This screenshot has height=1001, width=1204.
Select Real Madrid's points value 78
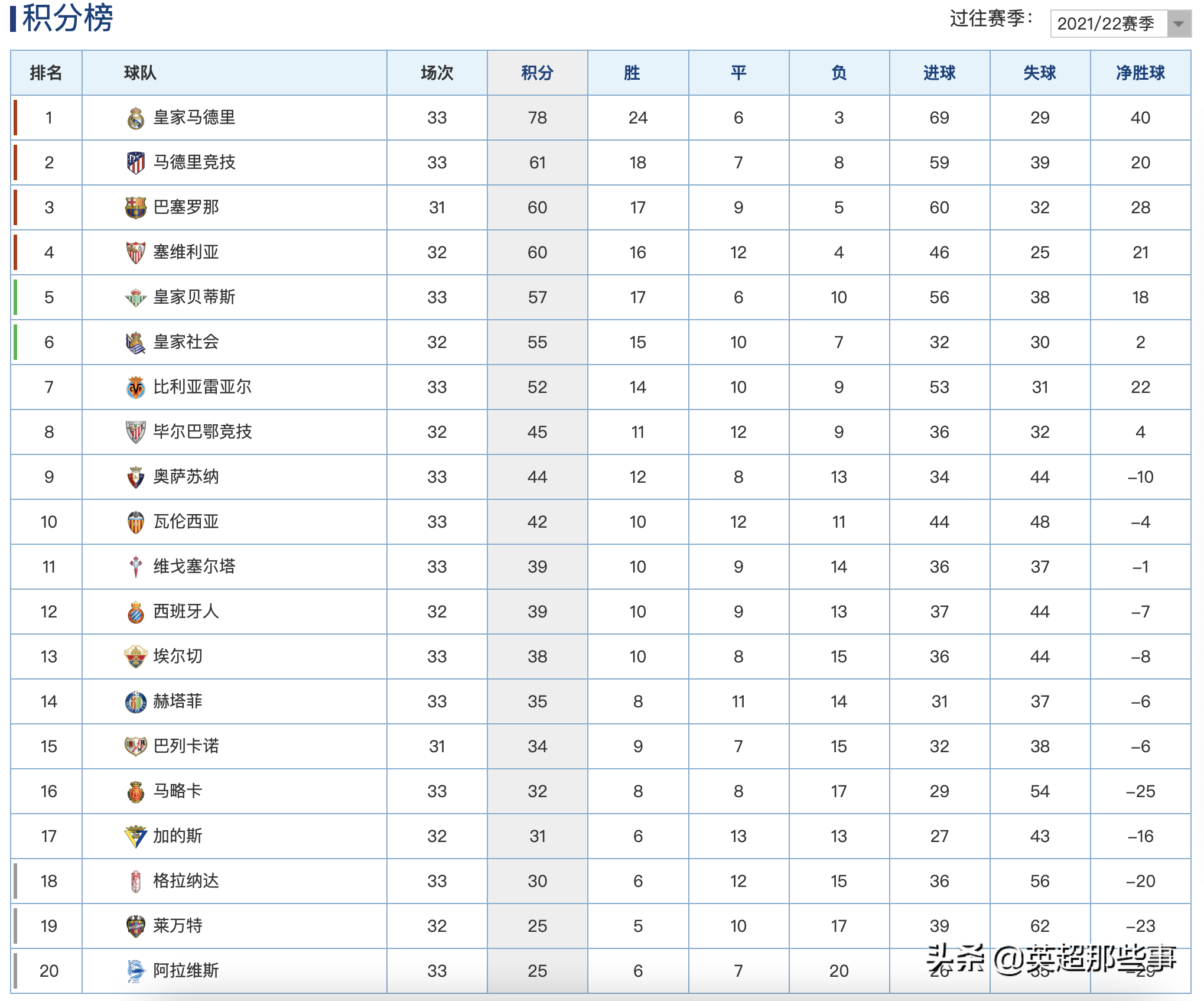click(x=538, y=118)
